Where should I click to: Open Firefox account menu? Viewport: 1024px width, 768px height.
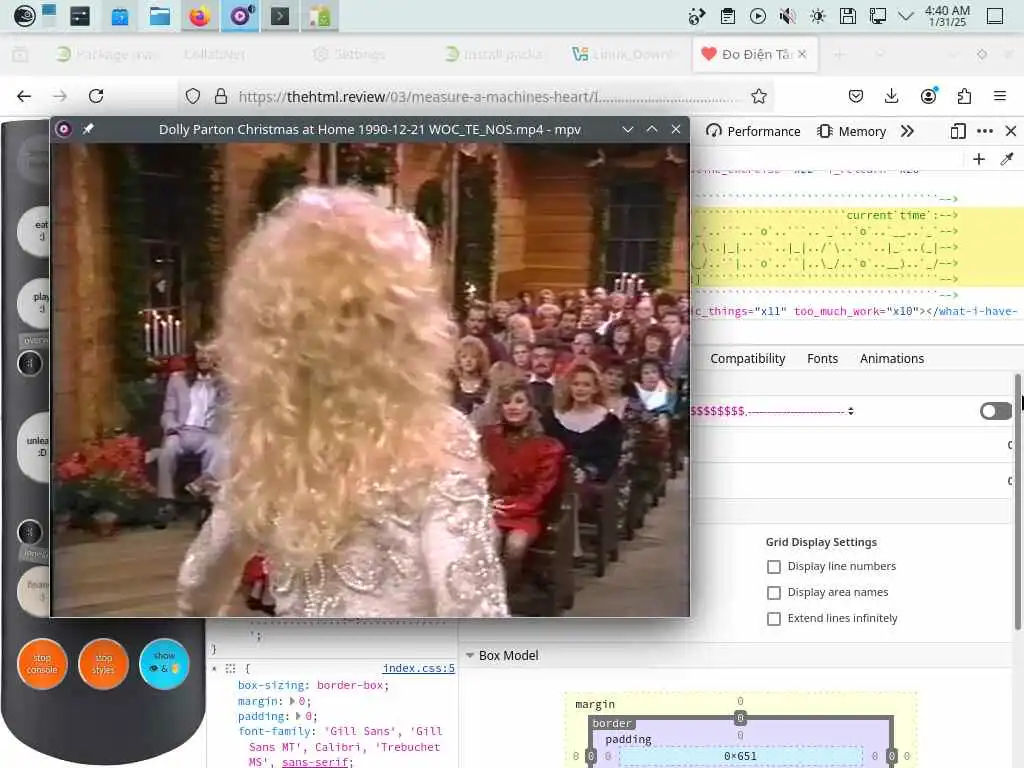point(928,97)
